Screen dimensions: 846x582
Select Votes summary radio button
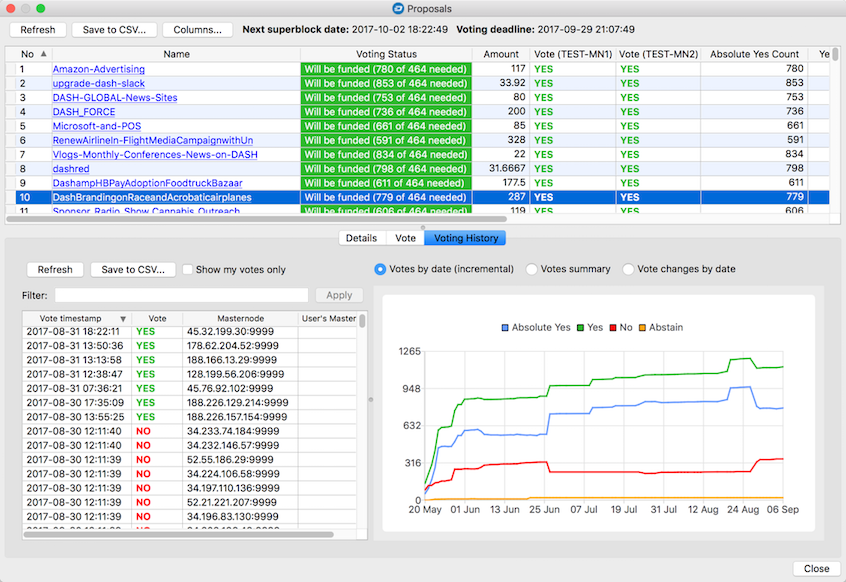531,269
